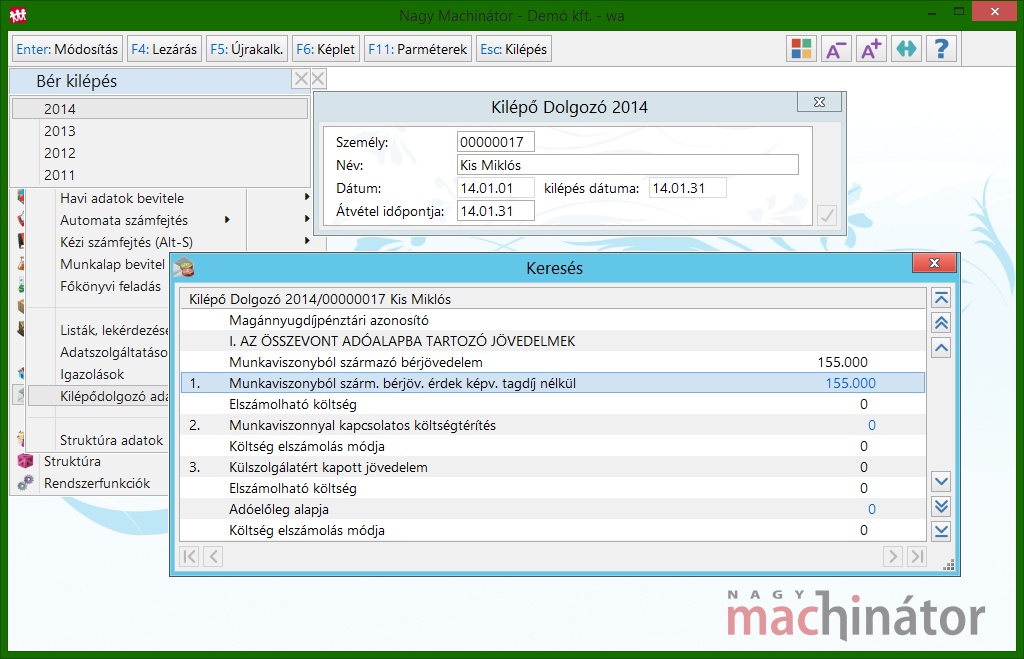Open Kézi számfejtés (Alt-S) item

(x=127, y=242)
